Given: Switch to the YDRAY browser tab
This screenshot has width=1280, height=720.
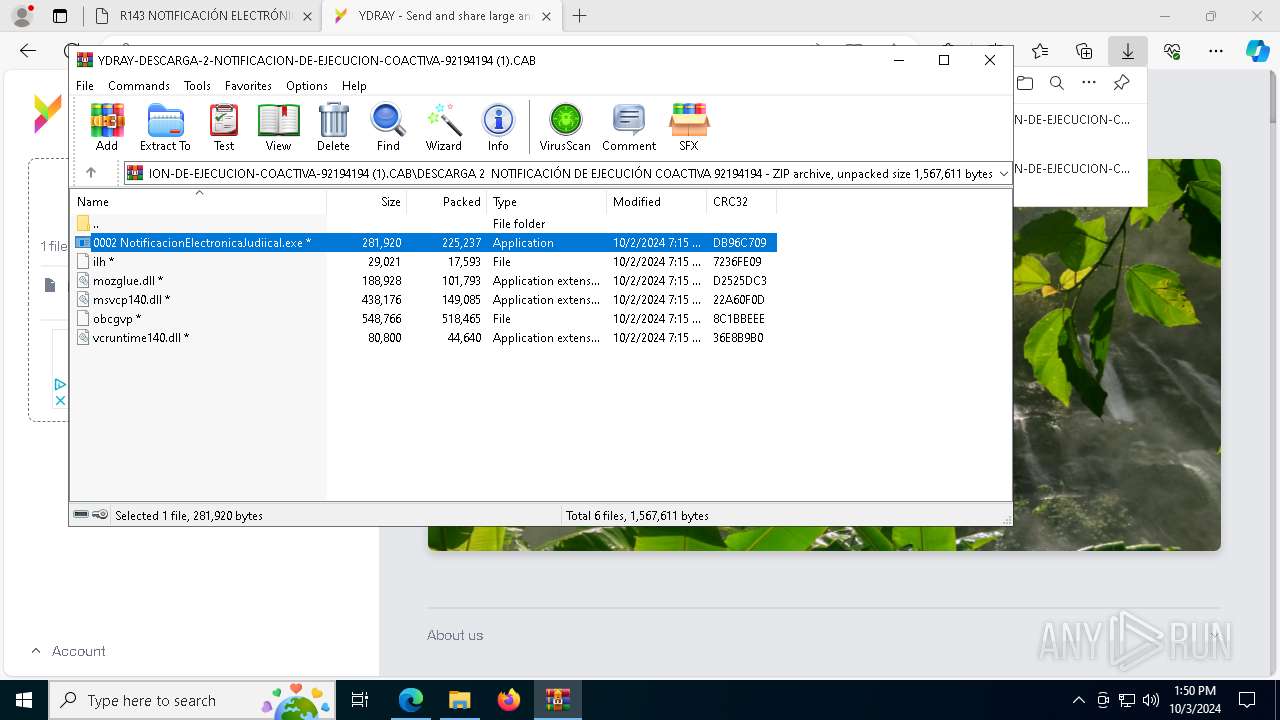Looking at the screenshot, I should click(x=441, y=16).
